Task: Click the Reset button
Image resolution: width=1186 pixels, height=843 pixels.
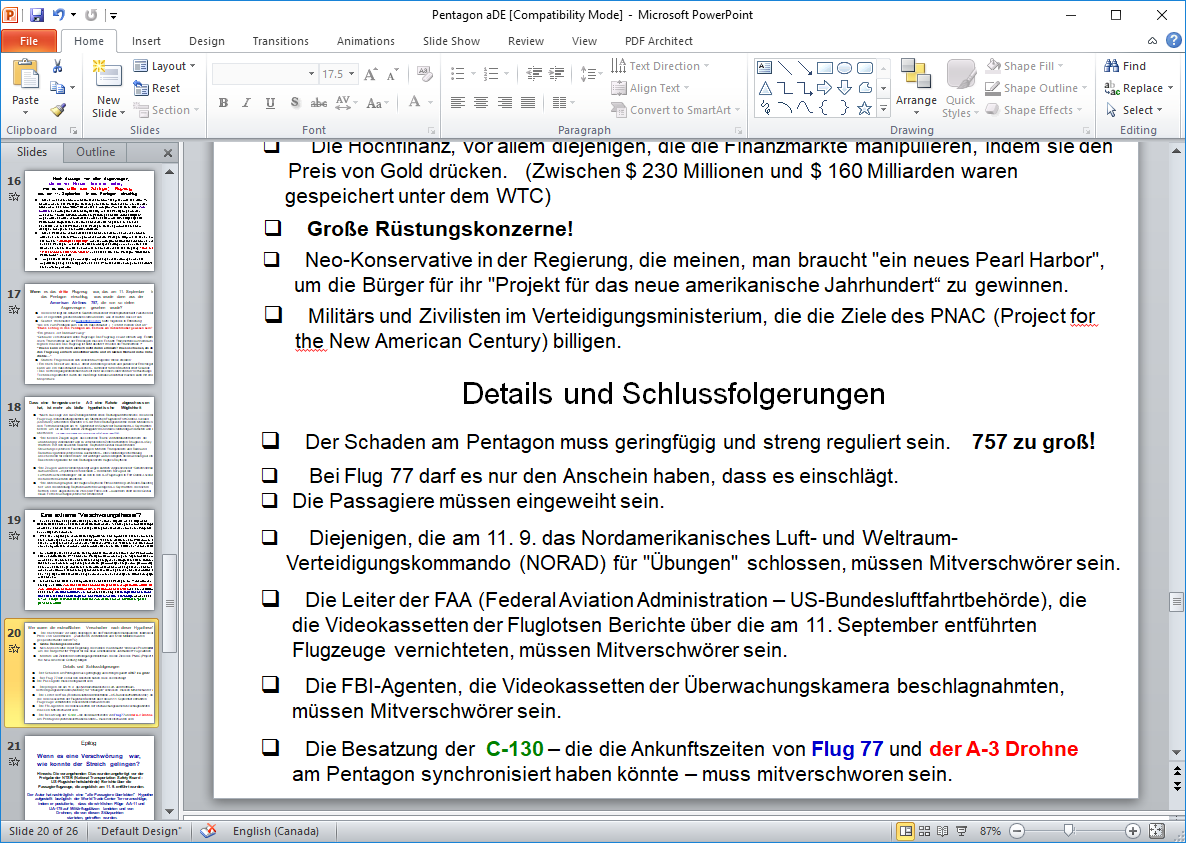Action: point(157,88)
